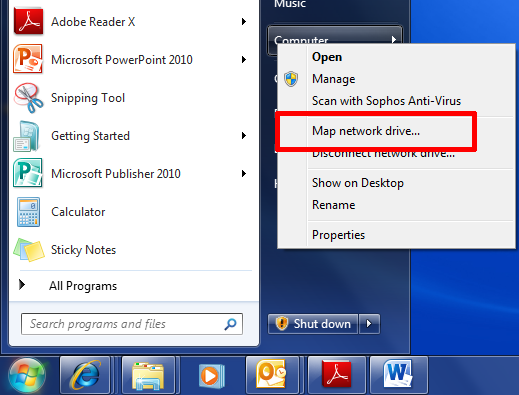Screen dimensions: 519x395
Task: Open Sticky Notes icon
Action: pyautogui.click(x=29, y=250)
